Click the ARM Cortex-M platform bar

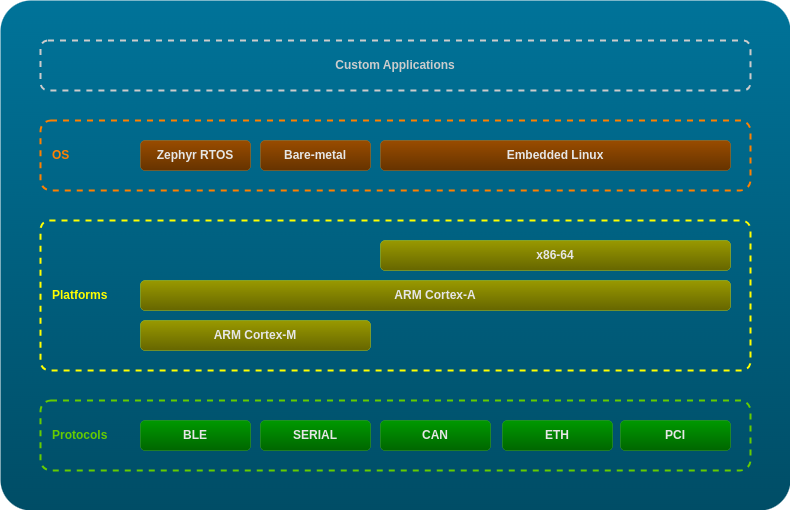(x=255, y=335)
